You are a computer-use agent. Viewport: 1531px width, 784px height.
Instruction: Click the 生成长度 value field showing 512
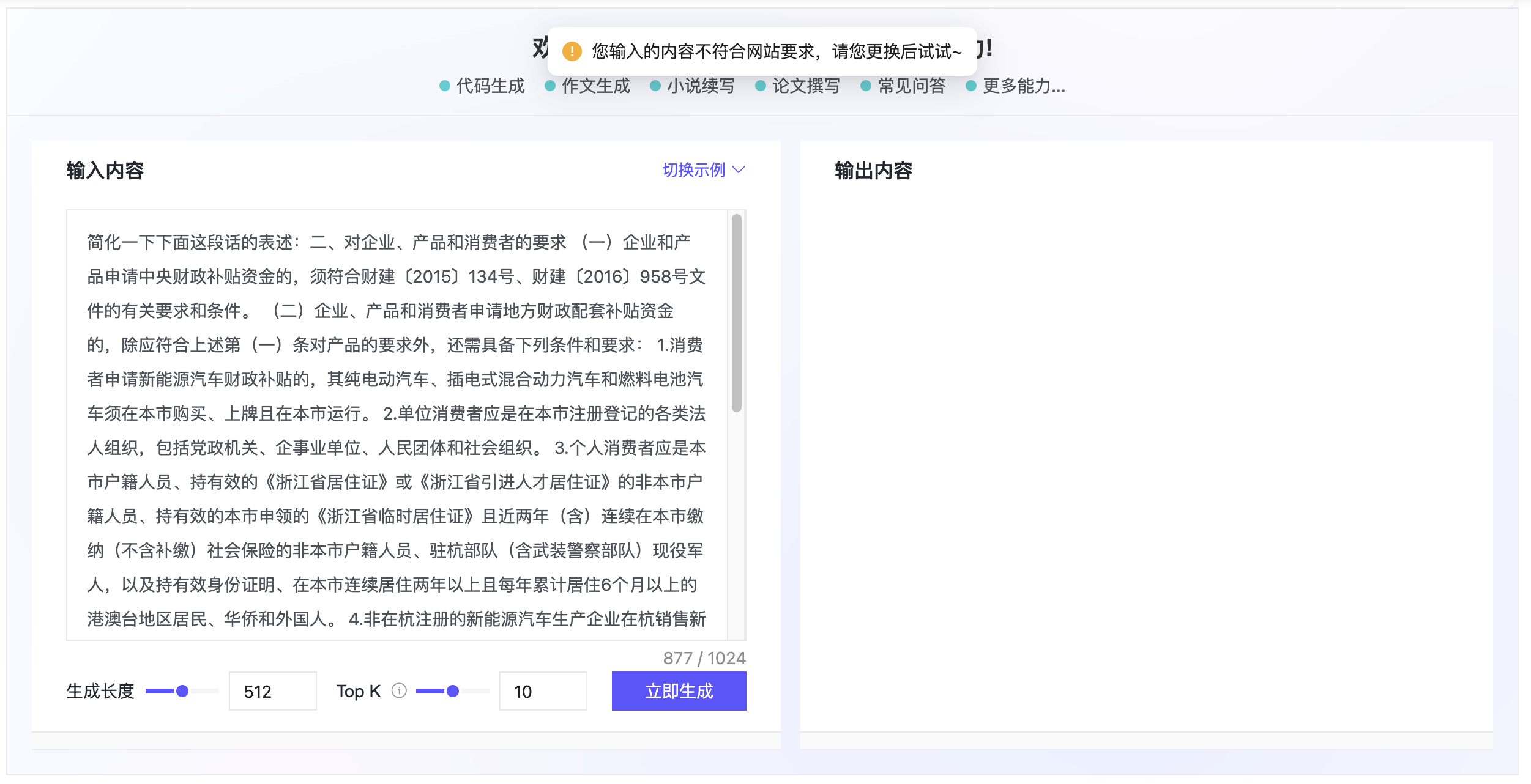point(272,691)
